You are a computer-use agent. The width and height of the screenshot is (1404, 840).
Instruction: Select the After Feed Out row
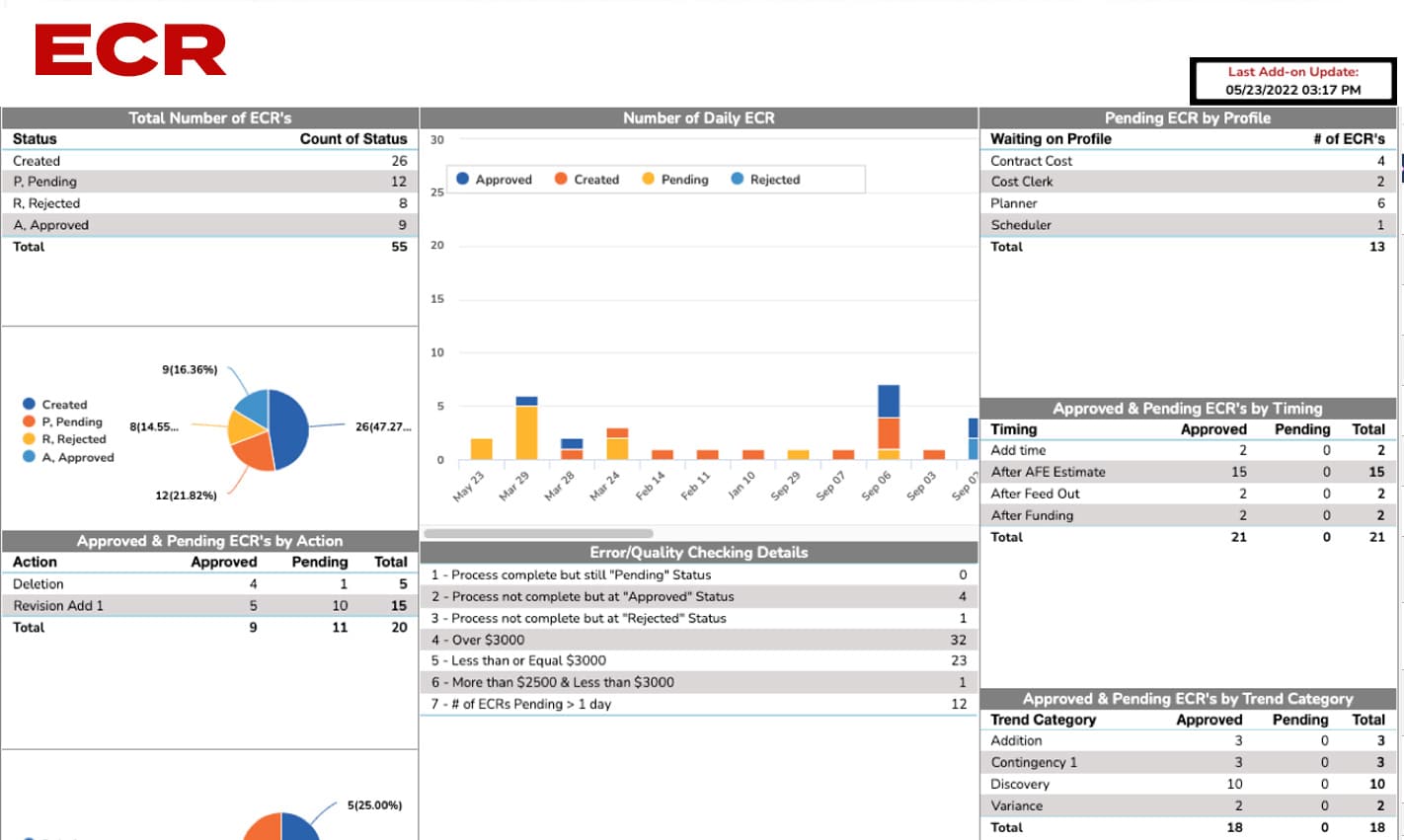point(1188,494)
